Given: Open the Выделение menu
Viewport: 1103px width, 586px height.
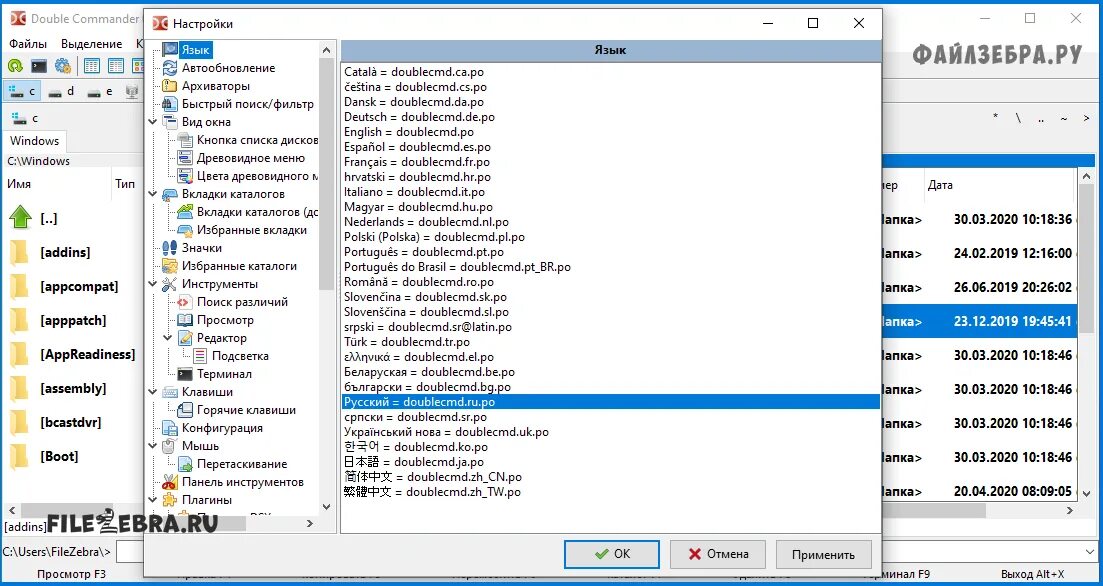Looking at the screenshot, I should click(x=91, y=44).
